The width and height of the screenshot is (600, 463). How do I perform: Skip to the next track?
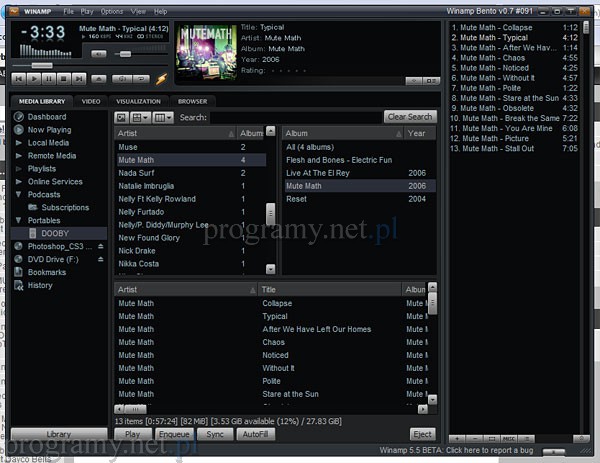pyautogui.click(x=78, y=77)
